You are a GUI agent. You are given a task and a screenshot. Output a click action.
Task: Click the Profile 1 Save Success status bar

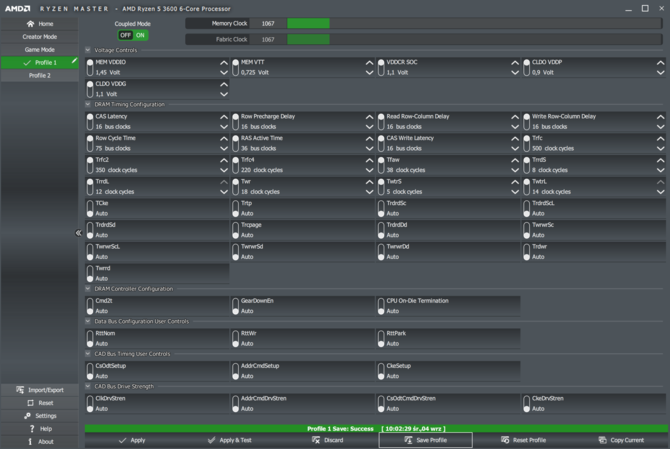click(376, 428)
